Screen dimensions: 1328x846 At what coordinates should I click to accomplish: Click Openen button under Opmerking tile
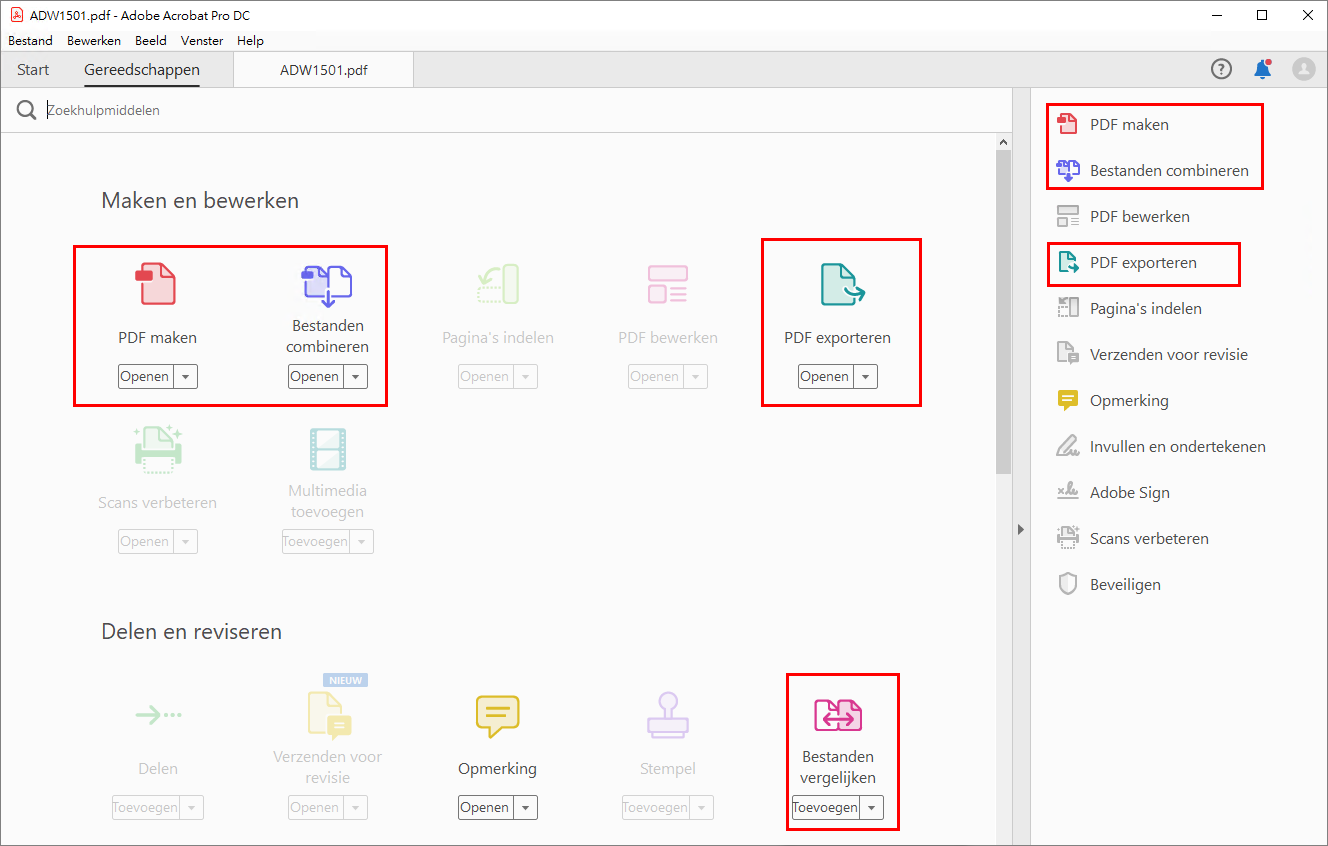(x=486, y=808)
